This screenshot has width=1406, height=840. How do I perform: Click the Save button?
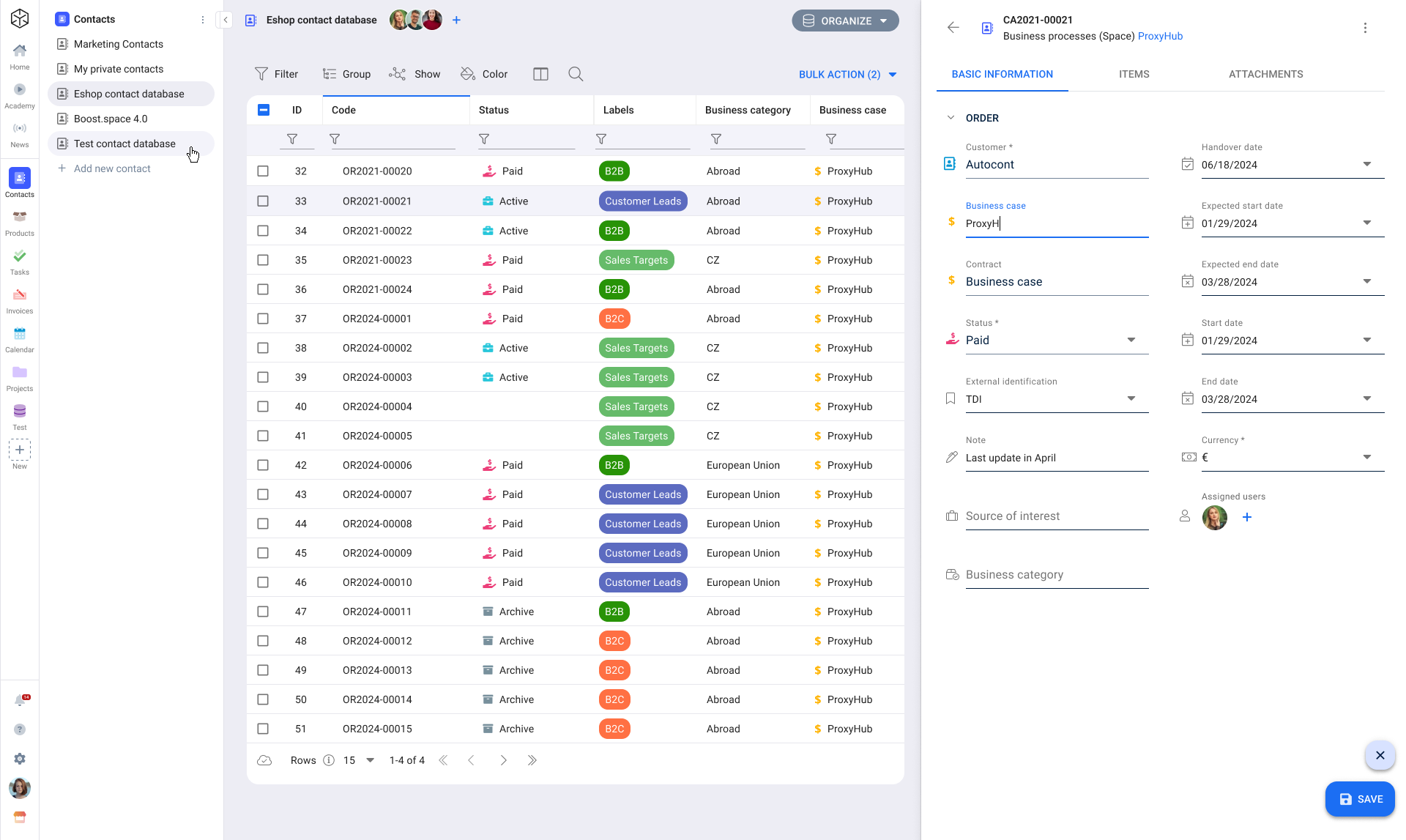tap(1359, 799)
